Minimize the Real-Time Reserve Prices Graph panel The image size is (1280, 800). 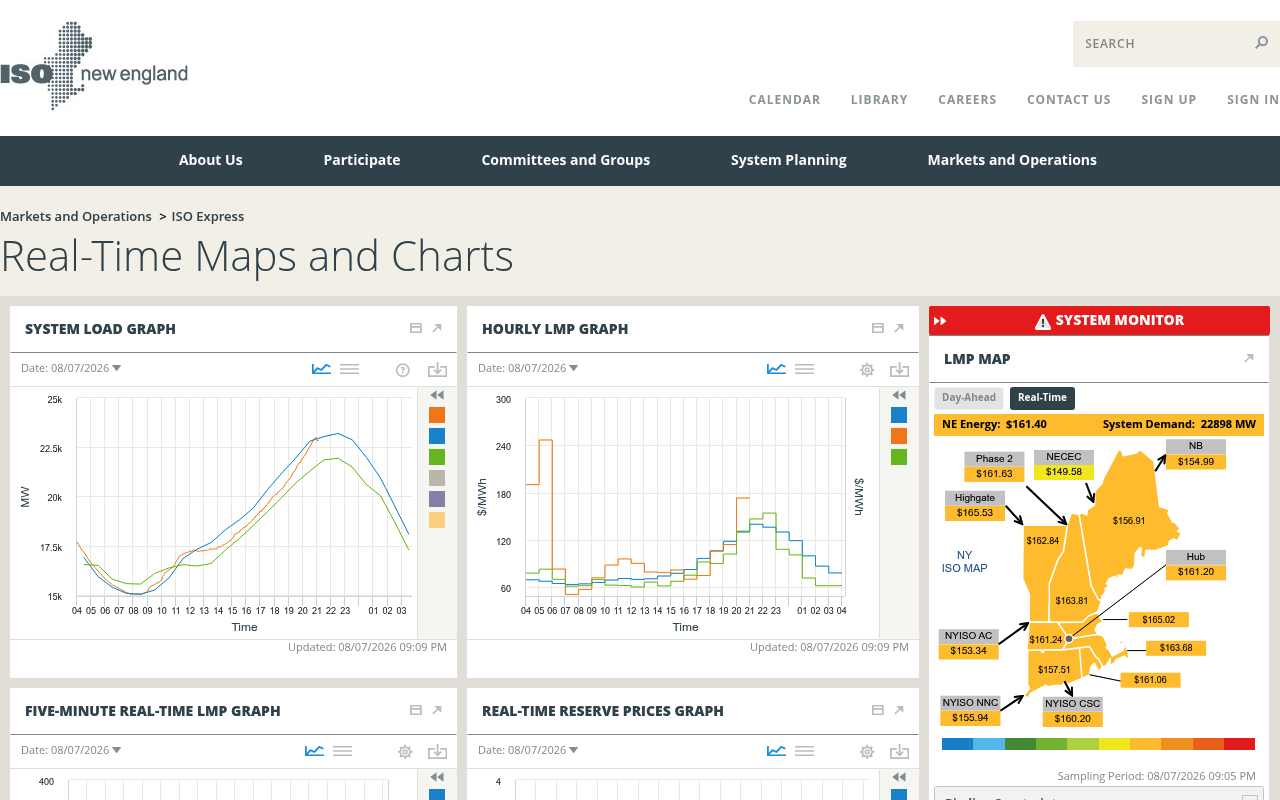878,710
